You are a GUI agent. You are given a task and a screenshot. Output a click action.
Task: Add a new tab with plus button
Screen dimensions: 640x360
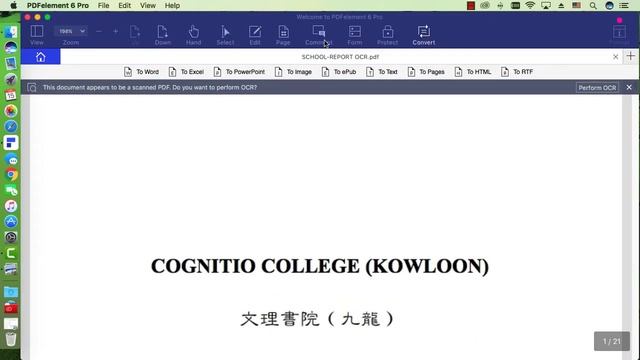tap(631, 56)
